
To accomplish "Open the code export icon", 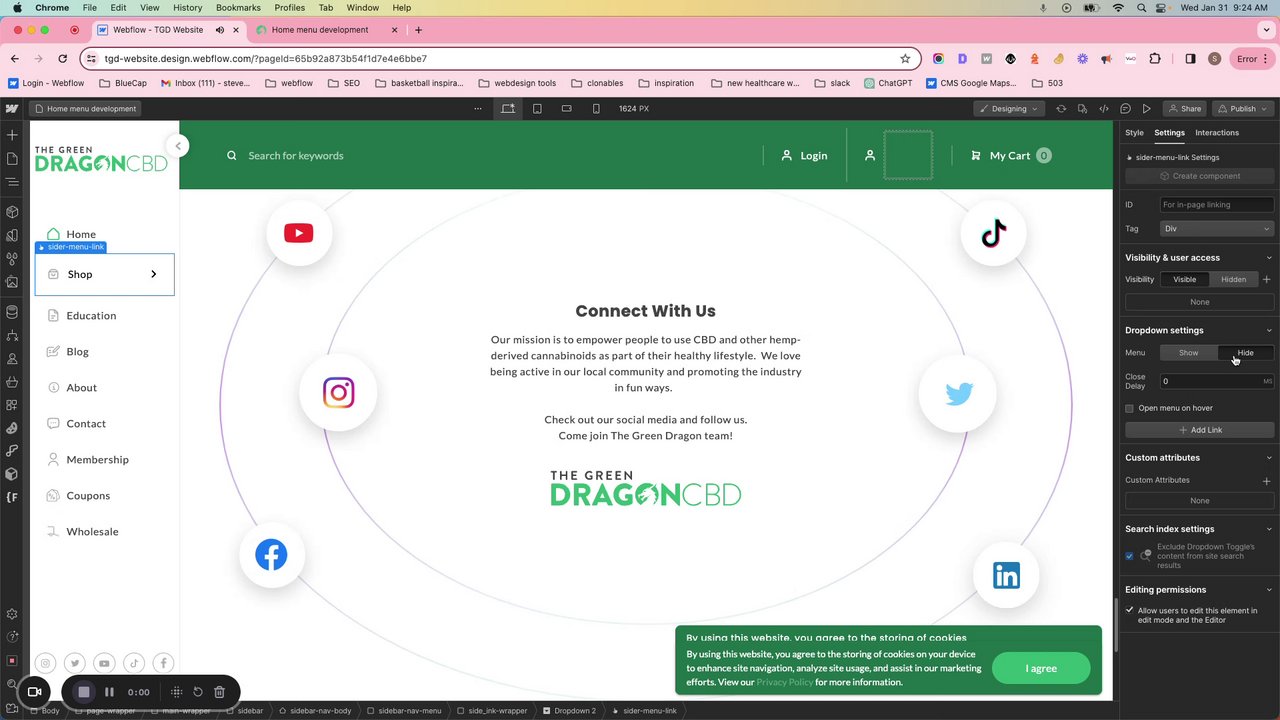I will pos(1104,108).
